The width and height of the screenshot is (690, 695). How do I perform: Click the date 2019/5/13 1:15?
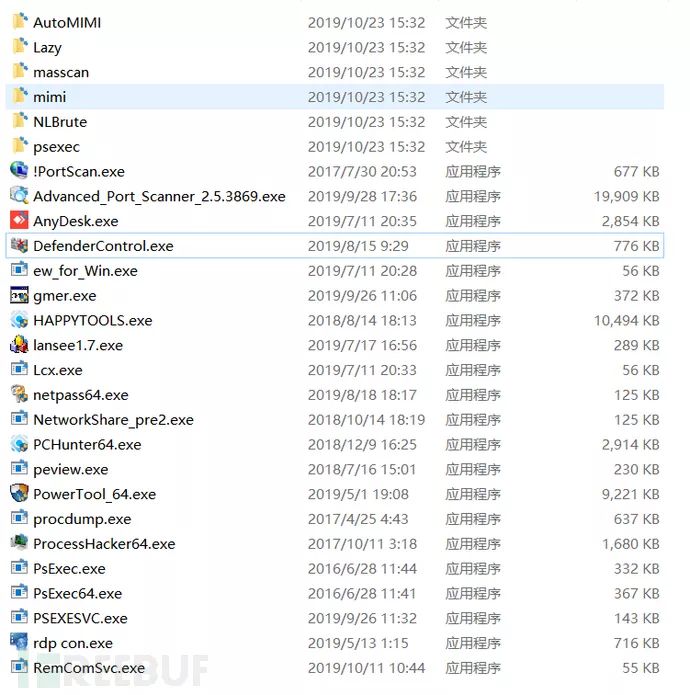pos(358,643)
